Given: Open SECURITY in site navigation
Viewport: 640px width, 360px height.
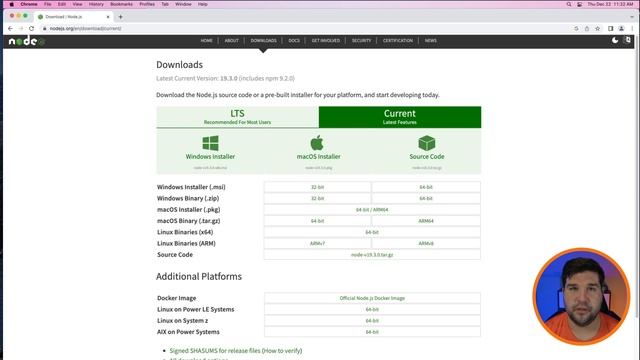Looking at the screenshot, I should point(361,40).
